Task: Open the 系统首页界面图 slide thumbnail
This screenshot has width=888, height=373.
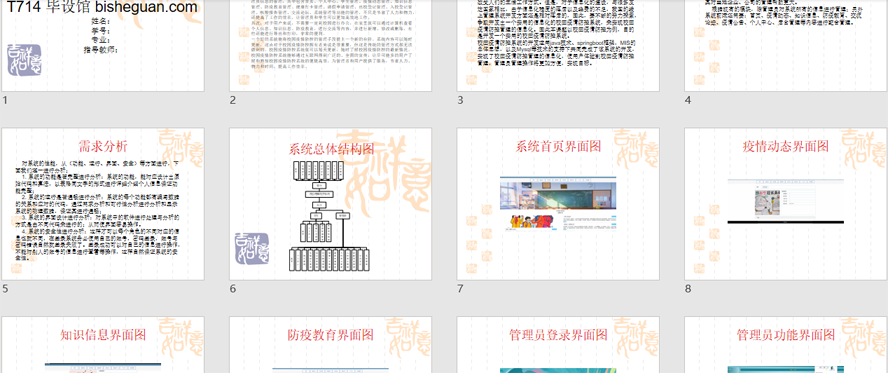Action: click(558, 204)
